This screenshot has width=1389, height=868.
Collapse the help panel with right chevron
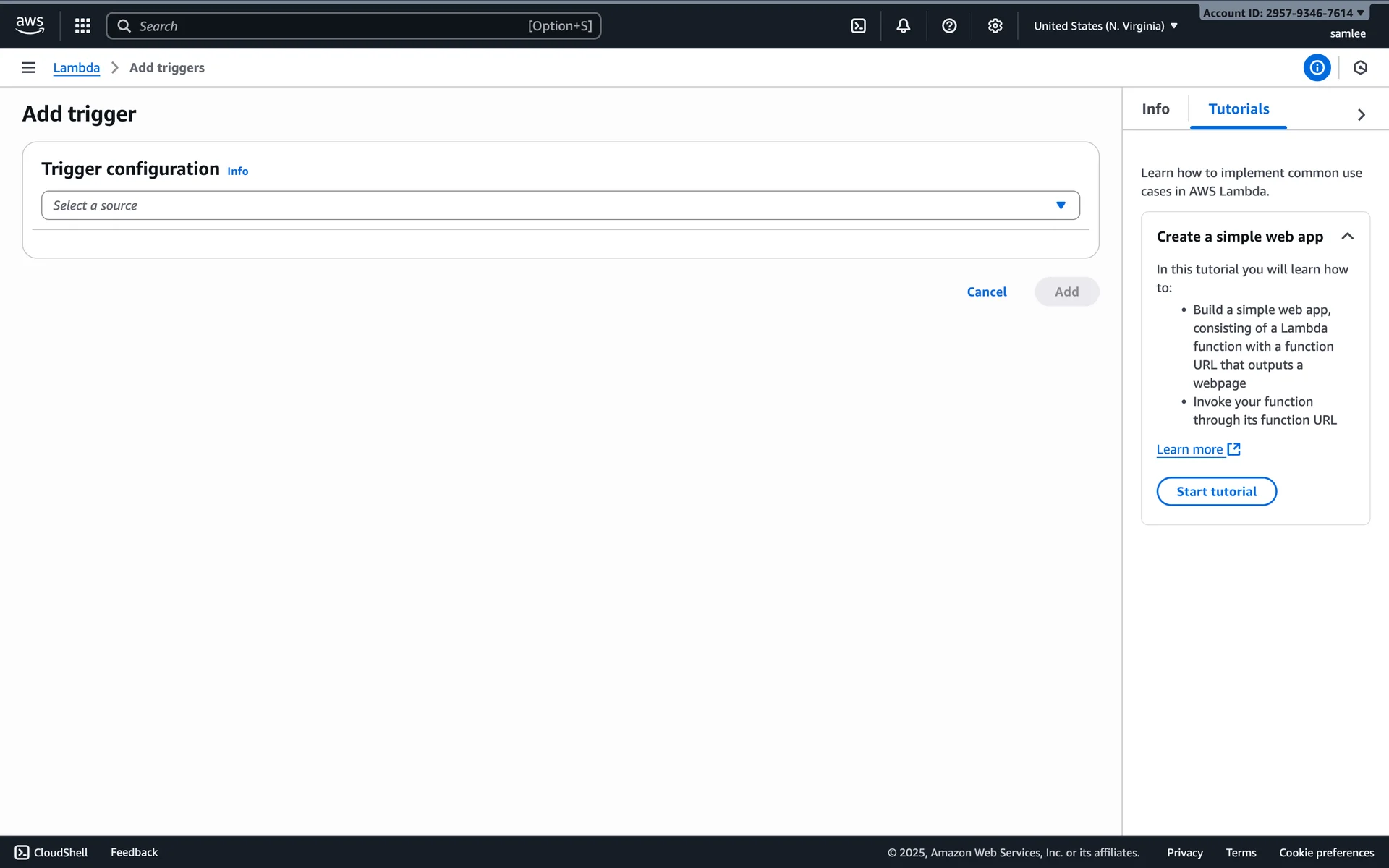pos(1361,114)
